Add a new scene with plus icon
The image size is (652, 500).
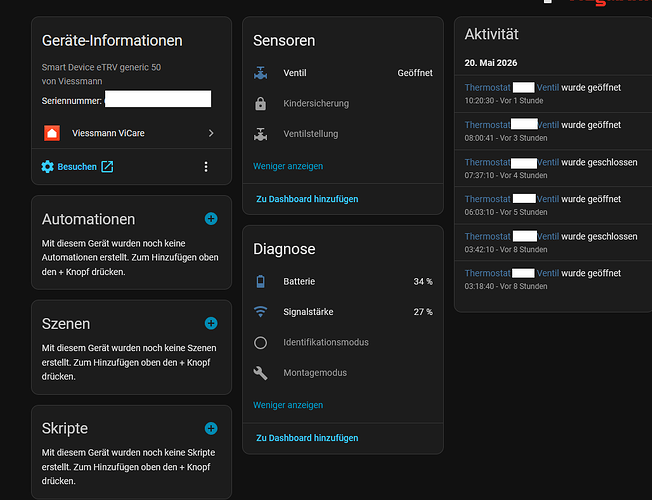[x=211, y=323]
